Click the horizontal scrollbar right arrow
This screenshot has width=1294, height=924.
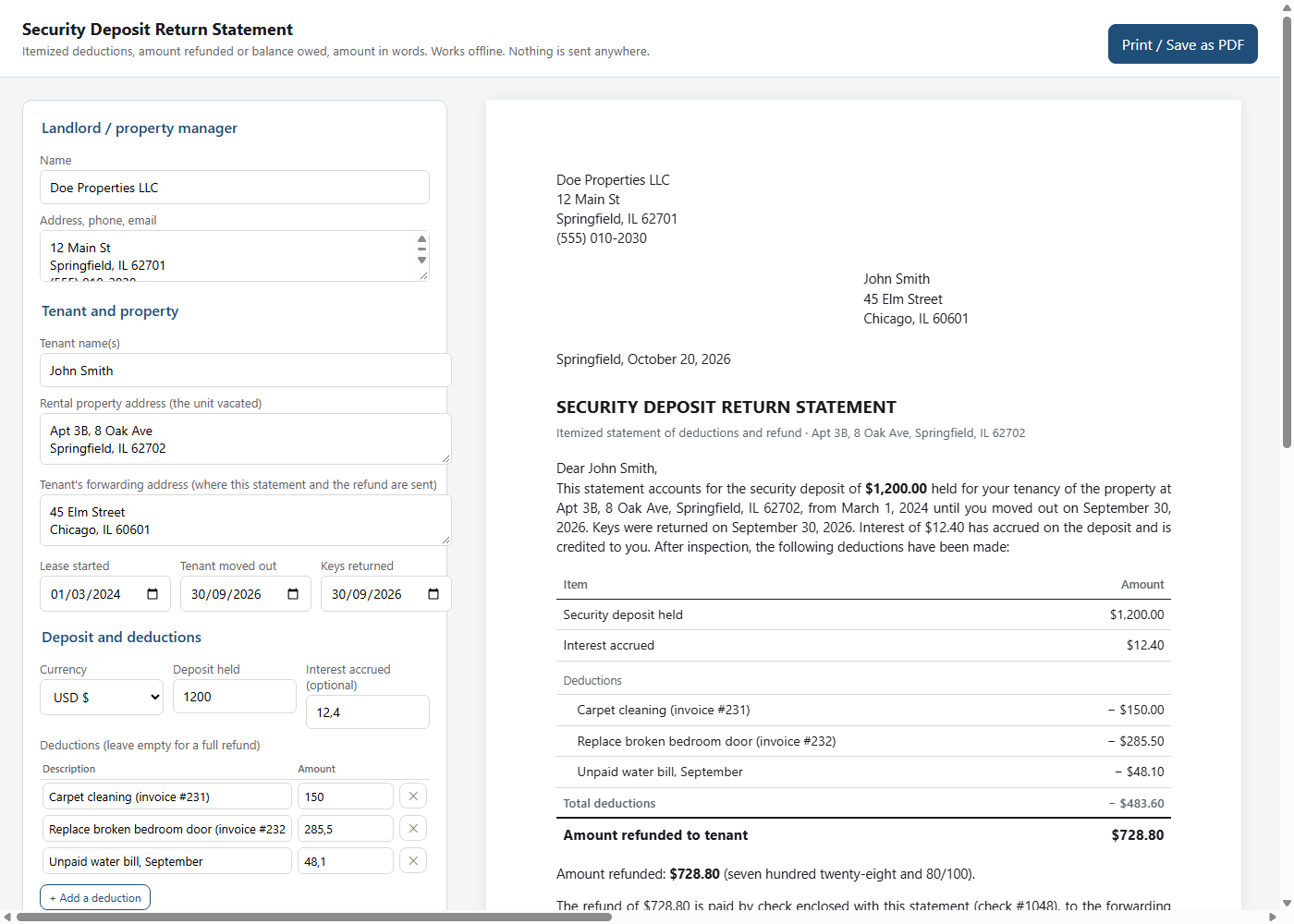[1274, 918]
